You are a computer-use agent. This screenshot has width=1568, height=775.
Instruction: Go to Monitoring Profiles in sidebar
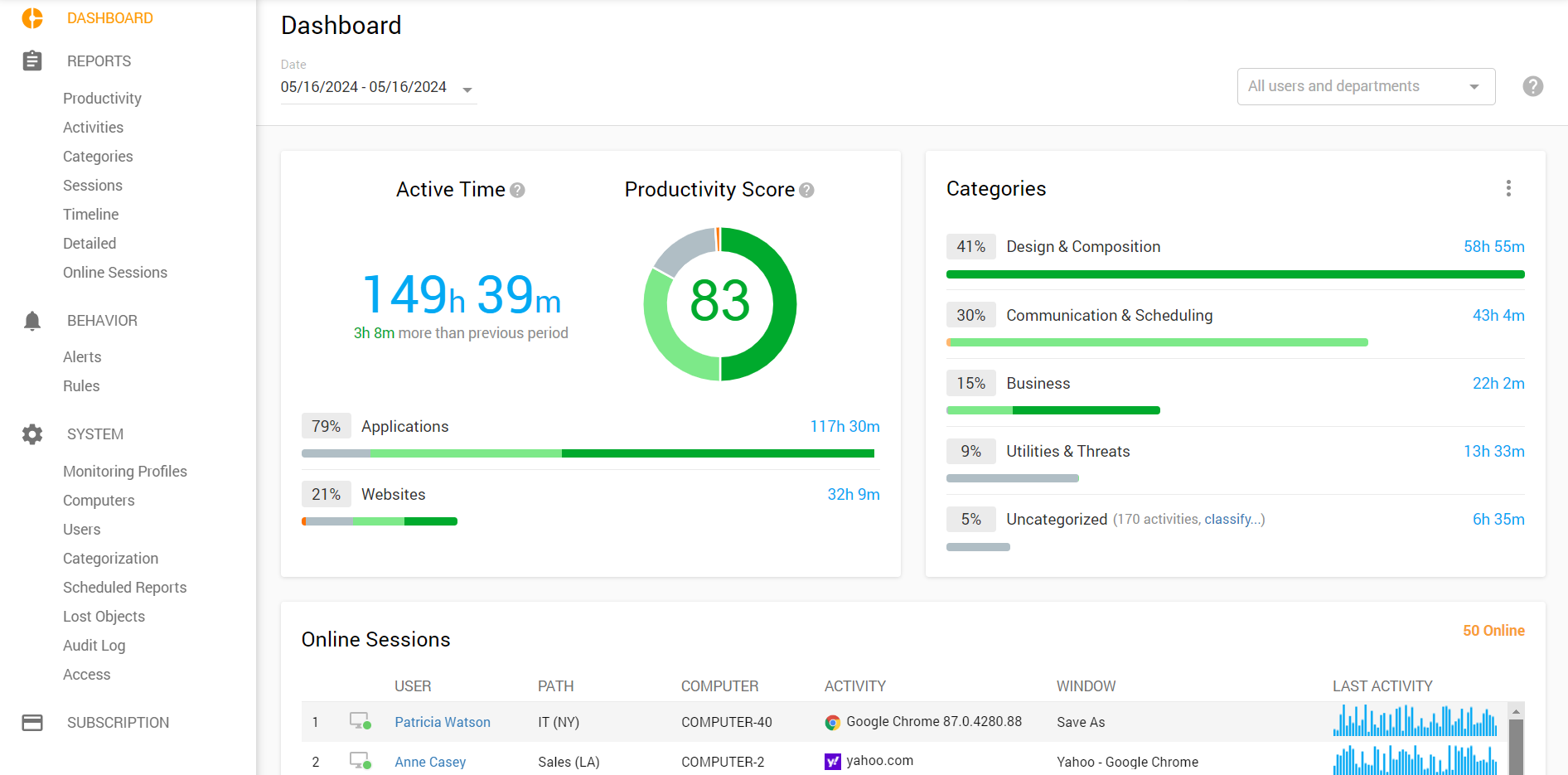[125, 472]
